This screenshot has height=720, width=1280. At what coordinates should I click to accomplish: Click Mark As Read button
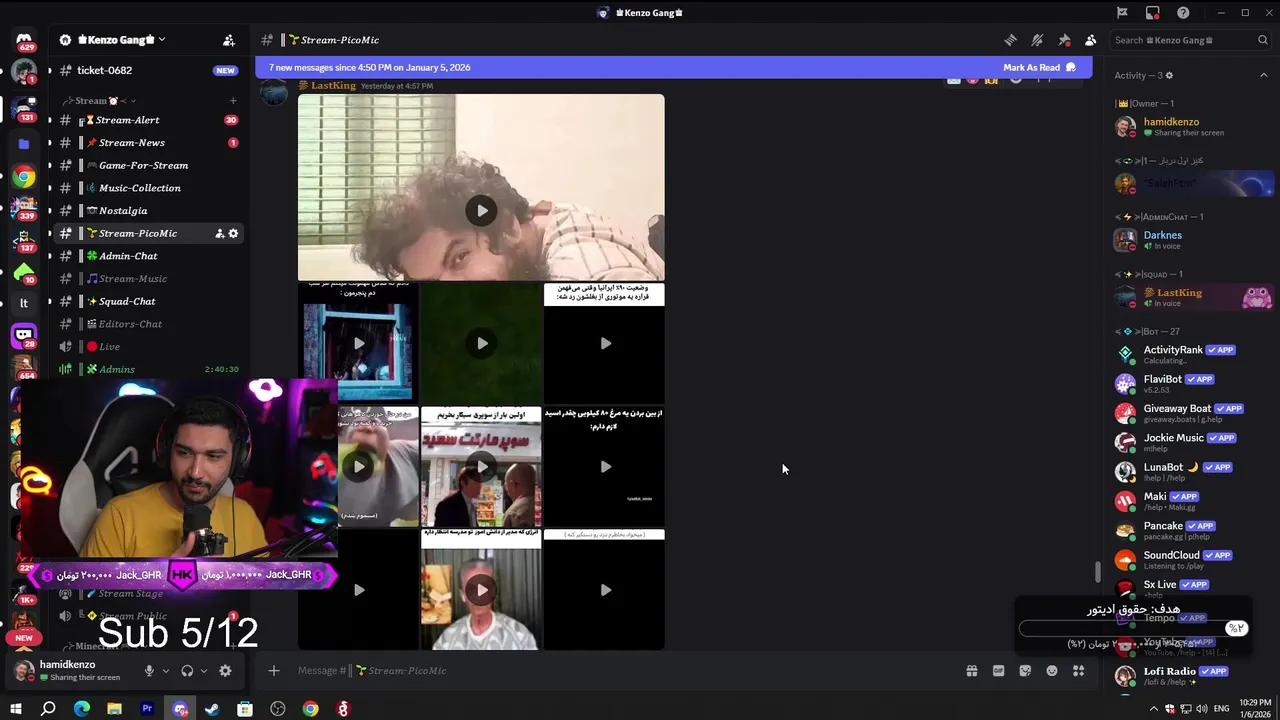click(x=1039, y=67)
